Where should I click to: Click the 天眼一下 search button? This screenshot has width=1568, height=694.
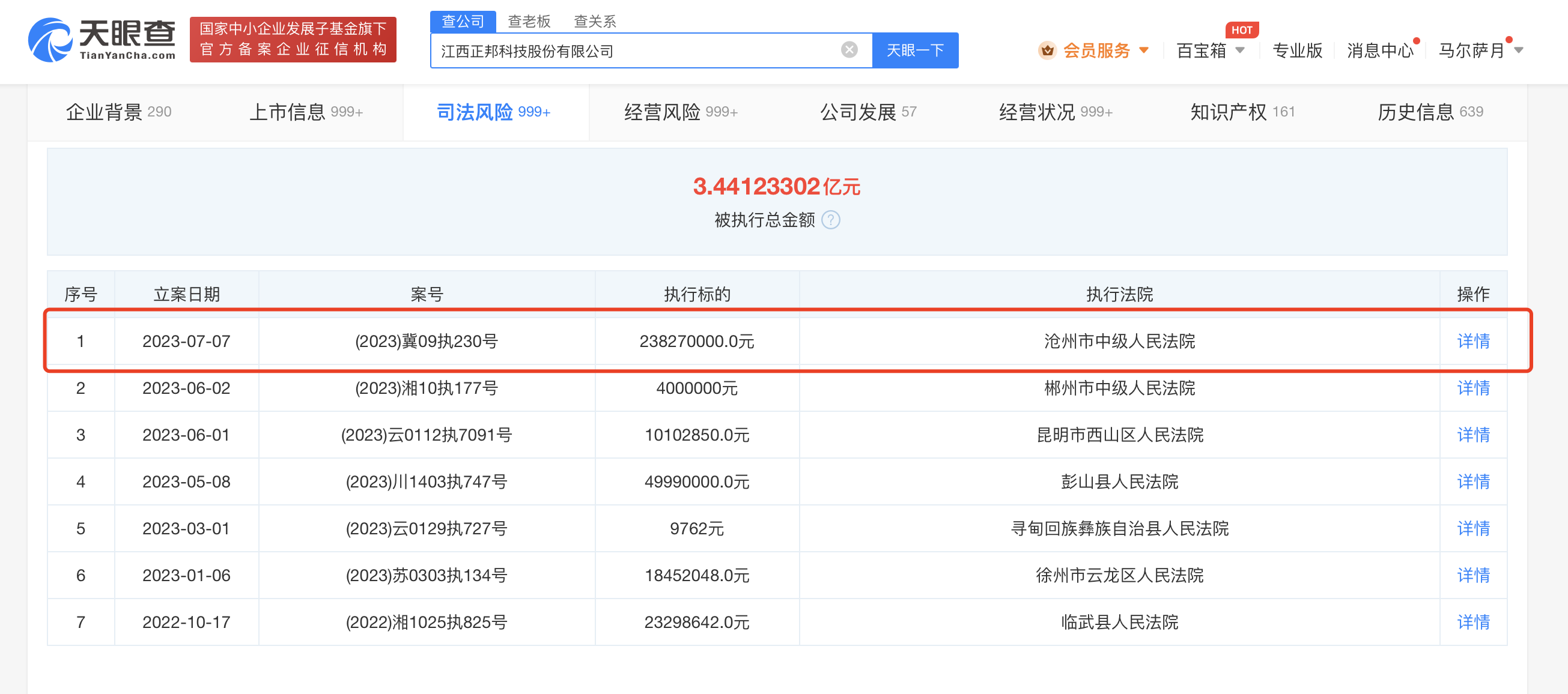click(915, 50)
